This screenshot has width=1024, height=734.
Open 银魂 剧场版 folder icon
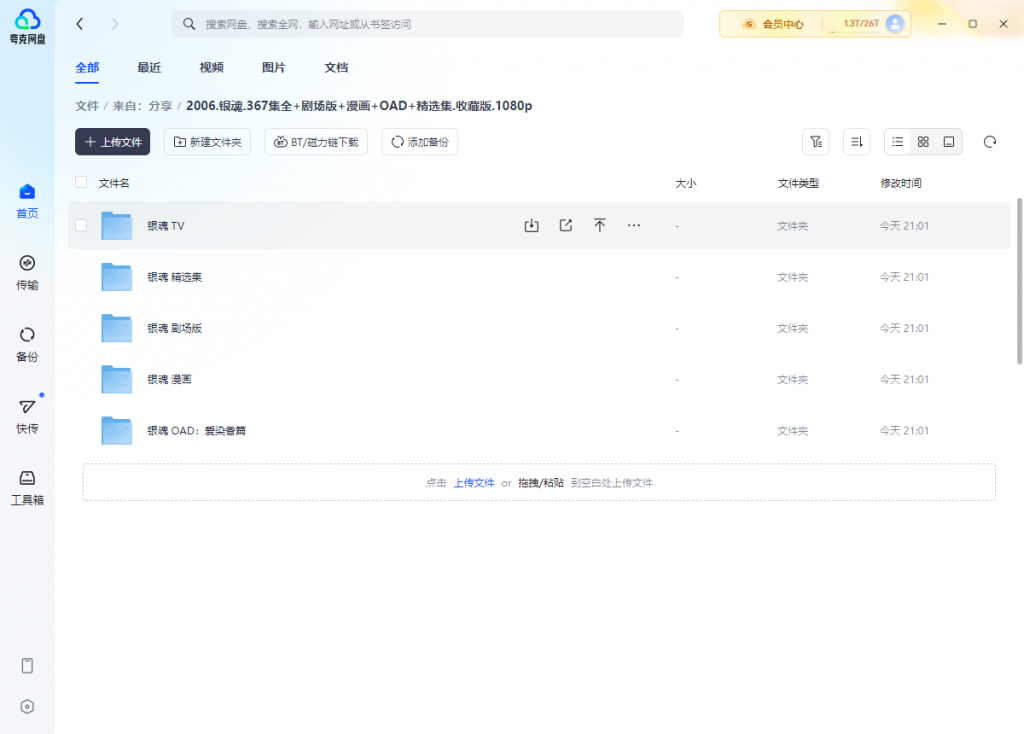click(117, 328)
